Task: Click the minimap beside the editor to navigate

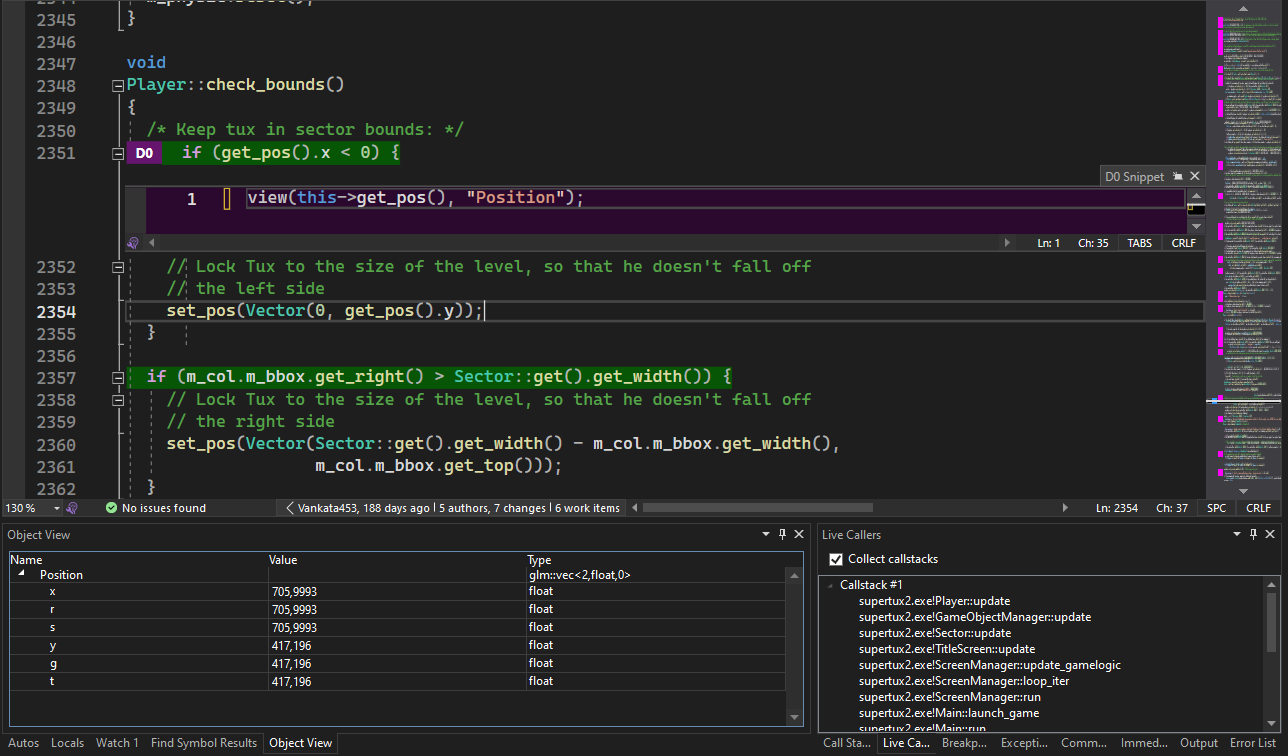Action: coord(1245,250)
